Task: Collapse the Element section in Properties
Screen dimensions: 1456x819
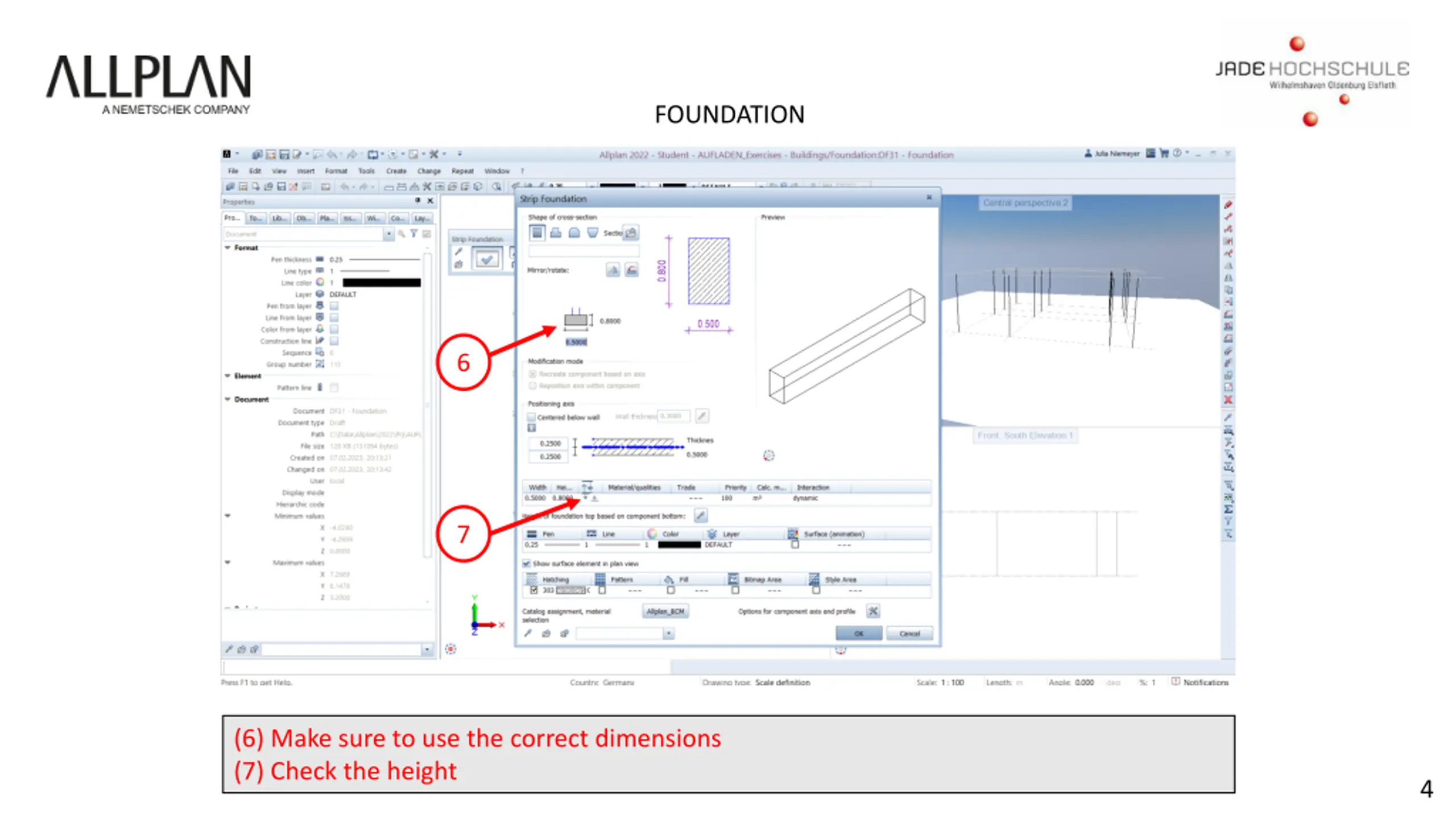Action: click(x=227, y=376)
